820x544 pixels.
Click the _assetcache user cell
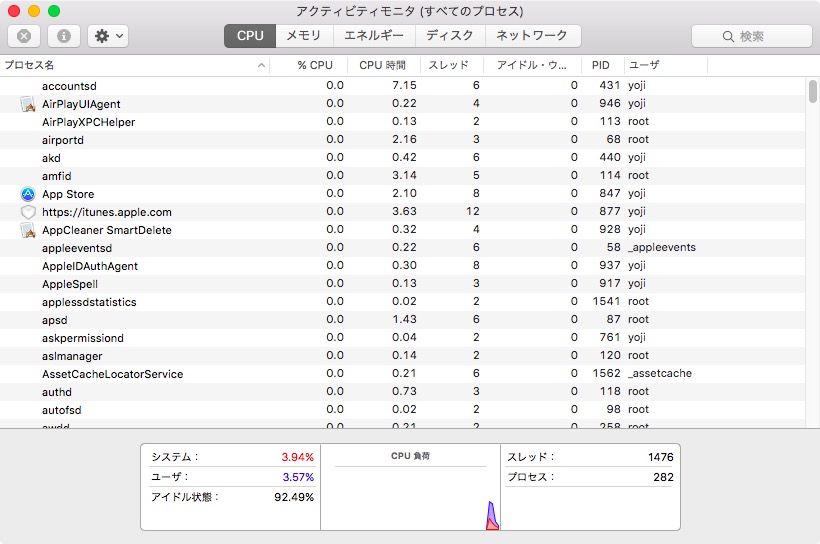coord(660,373)
